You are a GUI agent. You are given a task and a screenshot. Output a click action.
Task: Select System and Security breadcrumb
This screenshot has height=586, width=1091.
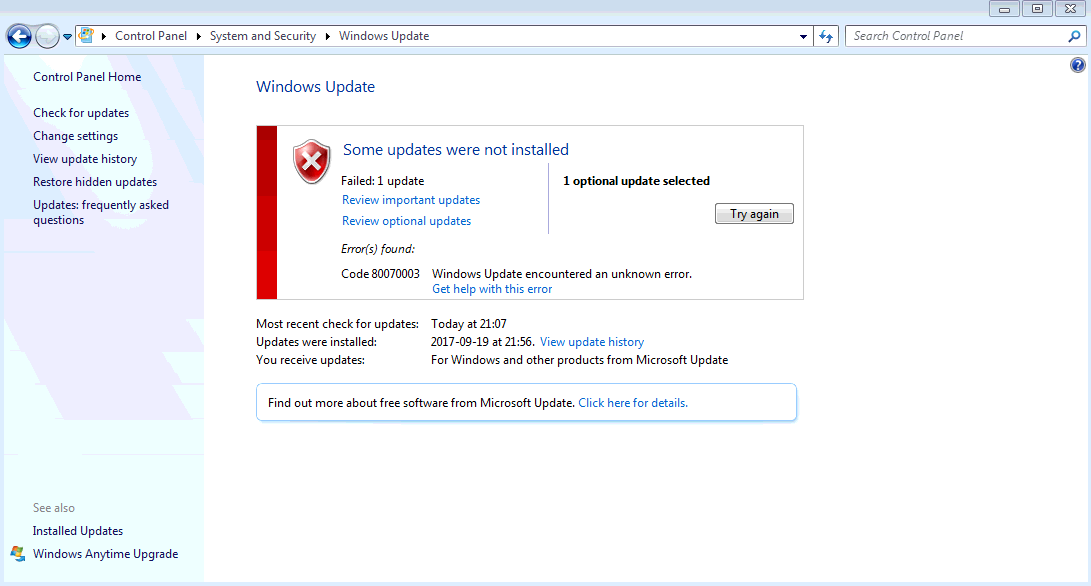[x=263, y=36]
